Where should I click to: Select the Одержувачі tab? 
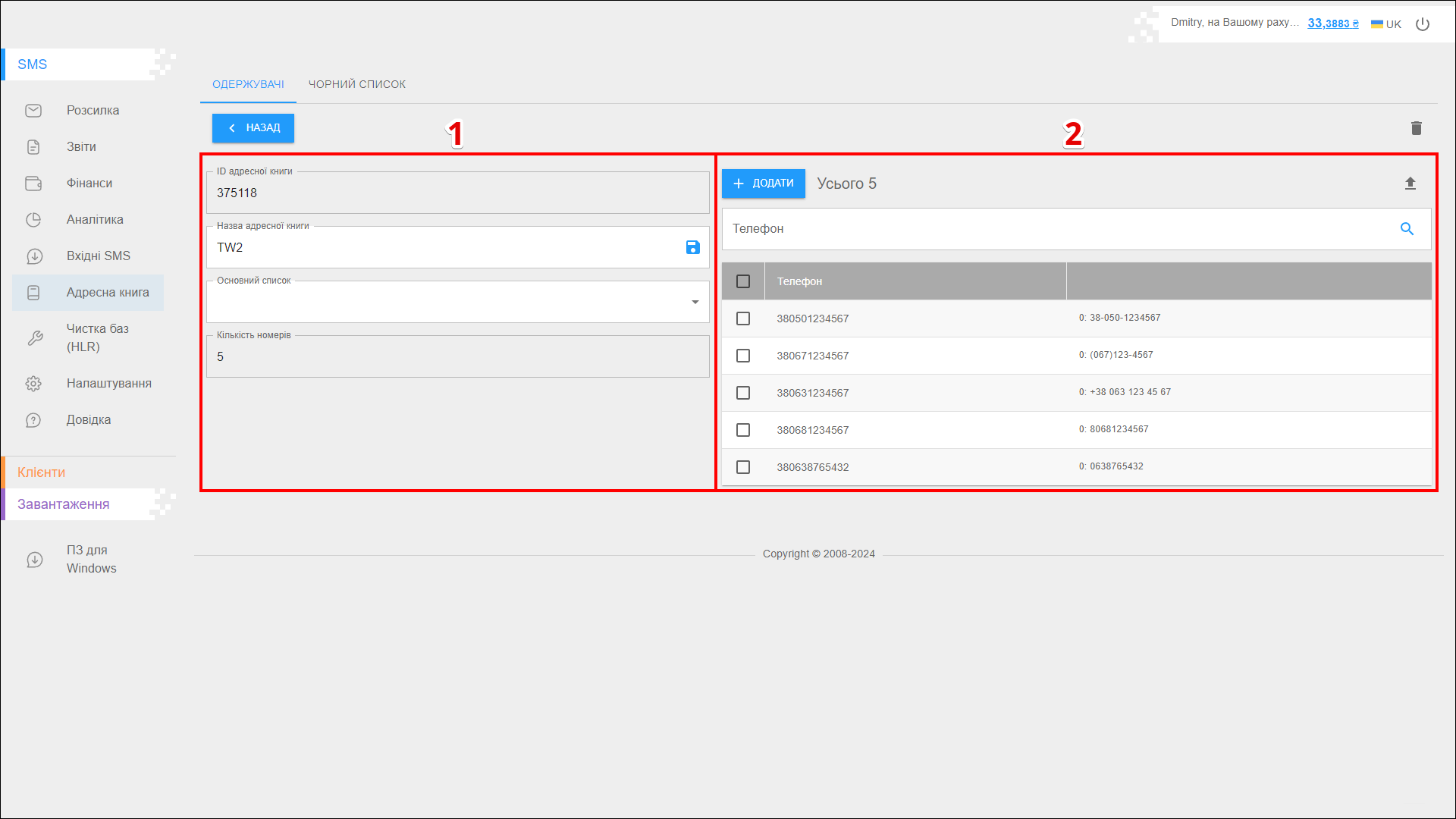[248, 84]
